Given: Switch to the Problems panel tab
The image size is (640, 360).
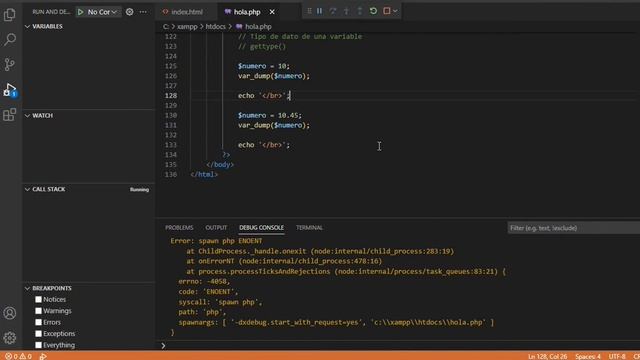Looking at the screenshot, I should (179, 227).
